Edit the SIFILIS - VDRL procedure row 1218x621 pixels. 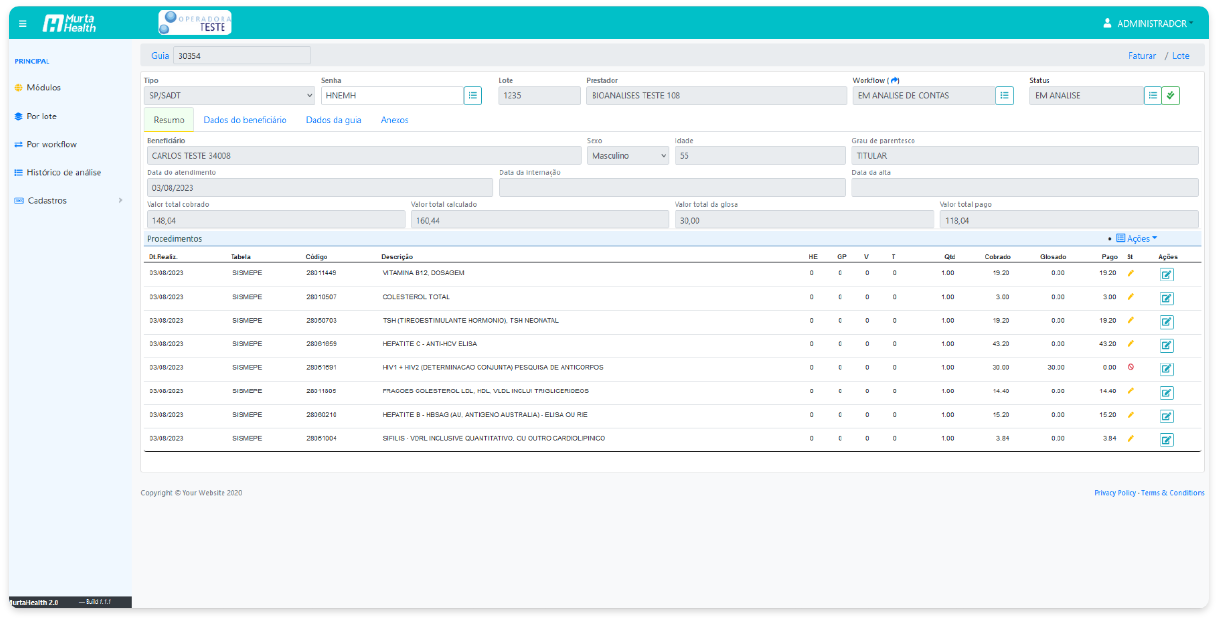[x=1166, y=439]
